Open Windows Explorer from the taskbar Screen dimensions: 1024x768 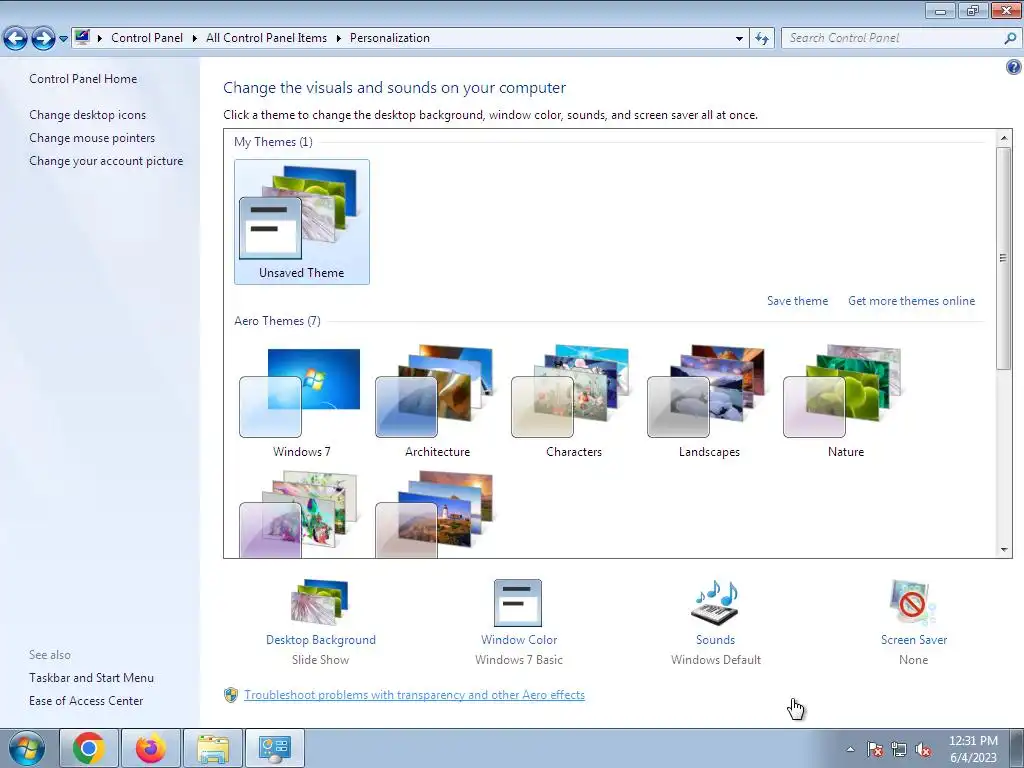pos(212,748)
